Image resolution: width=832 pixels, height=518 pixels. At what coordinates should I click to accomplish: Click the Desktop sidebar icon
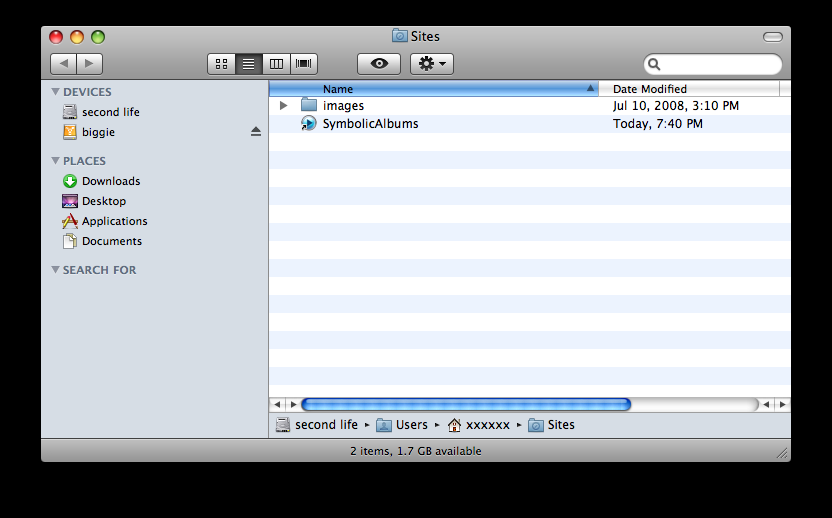[x=70, y=201]
